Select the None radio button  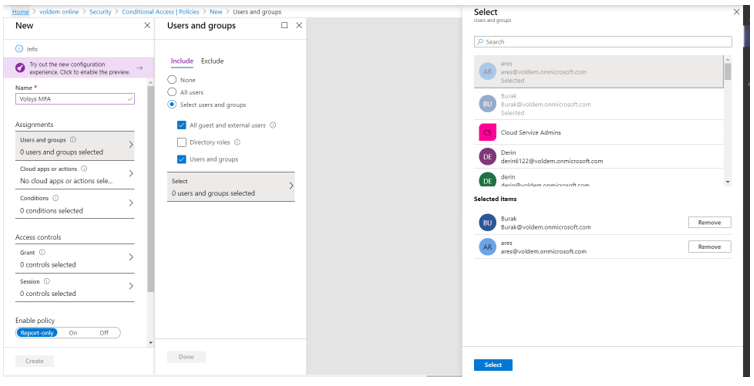(x=172, y=80)
